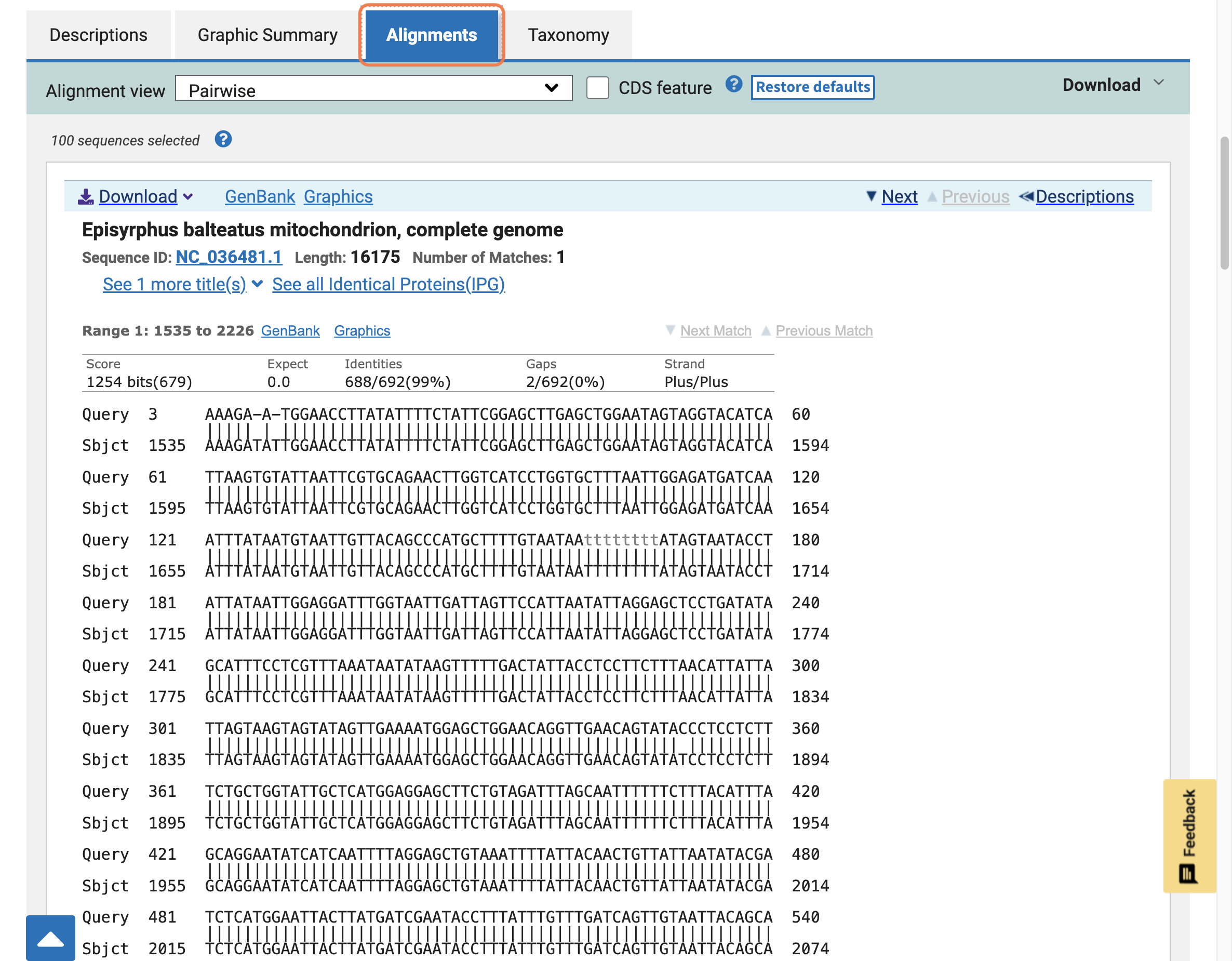Click help icon beside 100 sequences selected
The image size is (1232, 961).
pyautogui.click(x=223, y=139)
